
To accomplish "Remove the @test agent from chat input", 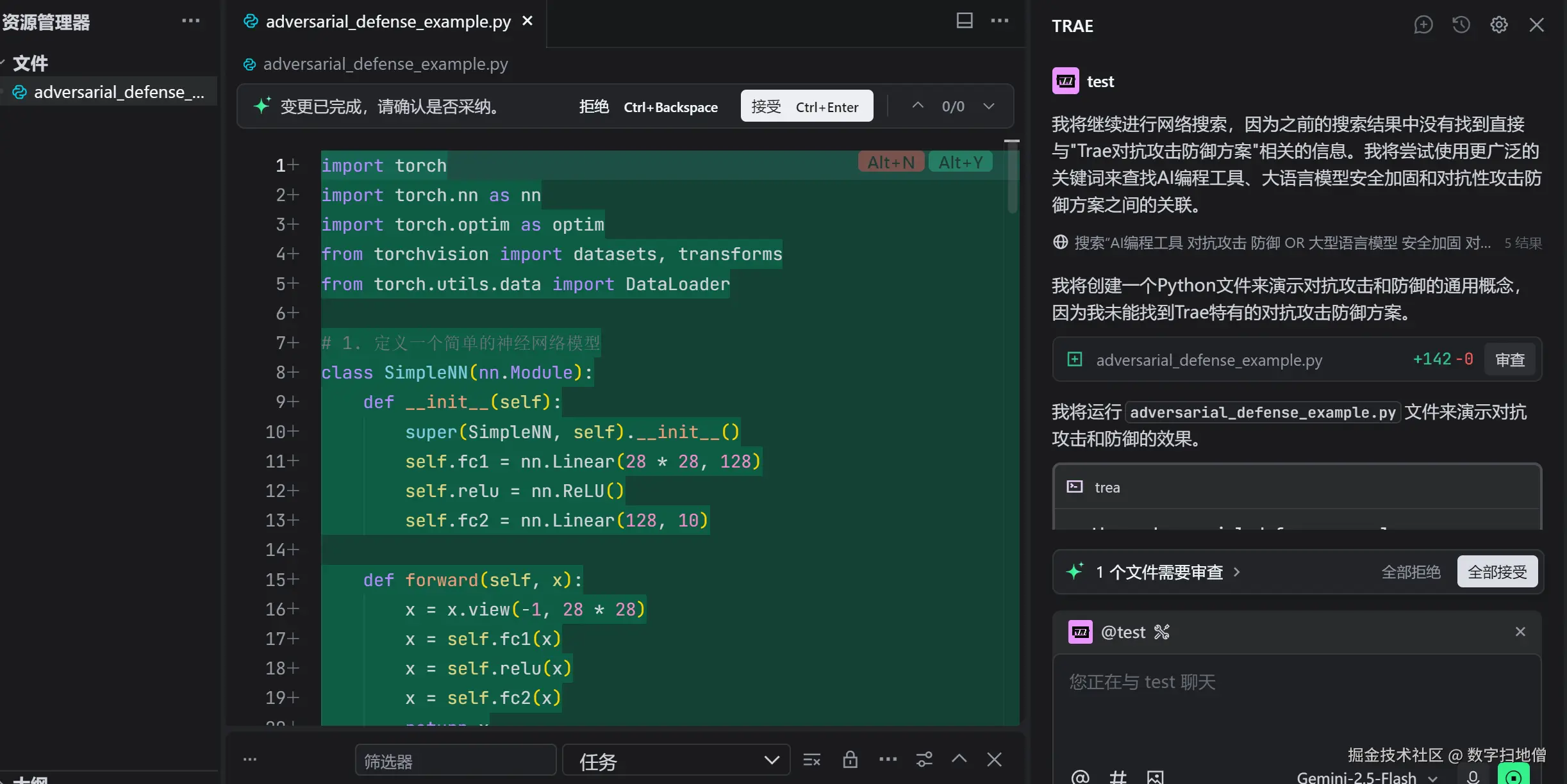I will [x=1520, y=632].
